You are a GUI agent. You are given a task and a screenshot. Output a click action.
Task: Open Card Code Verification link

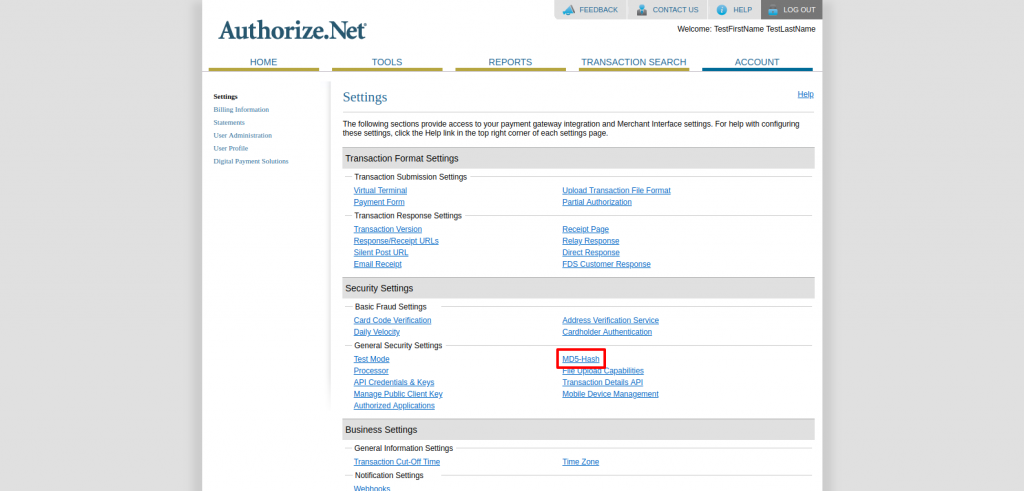pyautogui.click(x=392, y=321)
